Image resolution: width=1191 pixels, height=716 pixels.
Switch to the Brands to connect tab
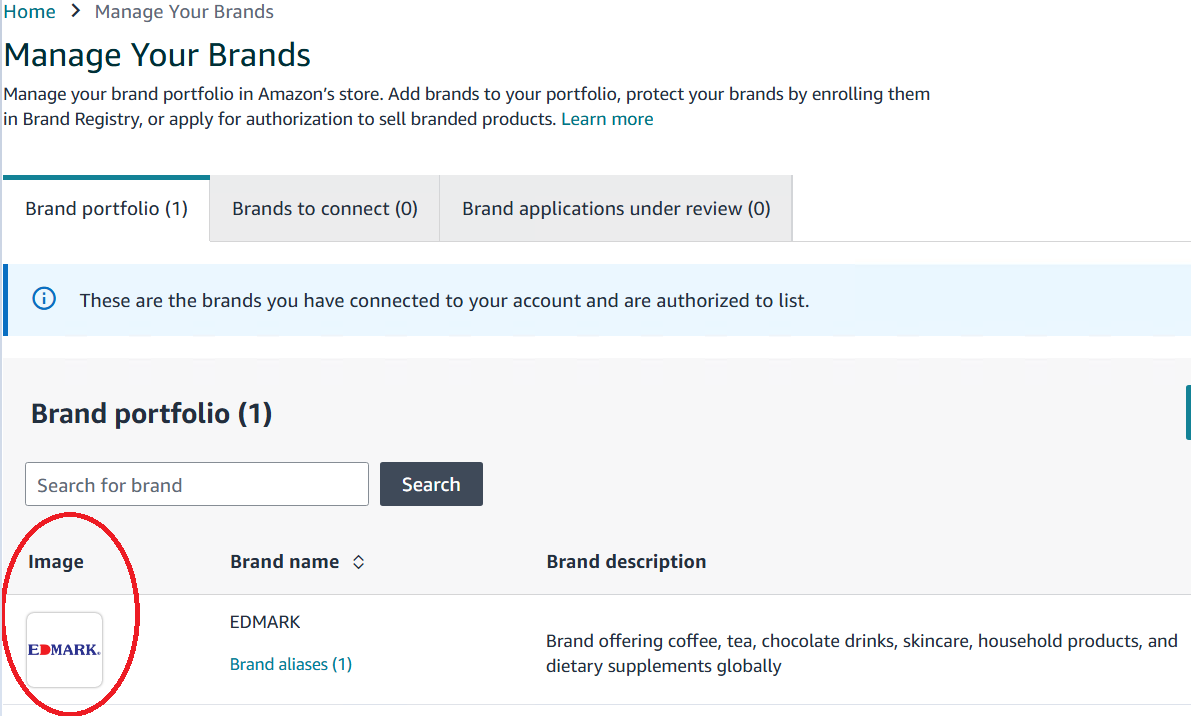[325, 209]
